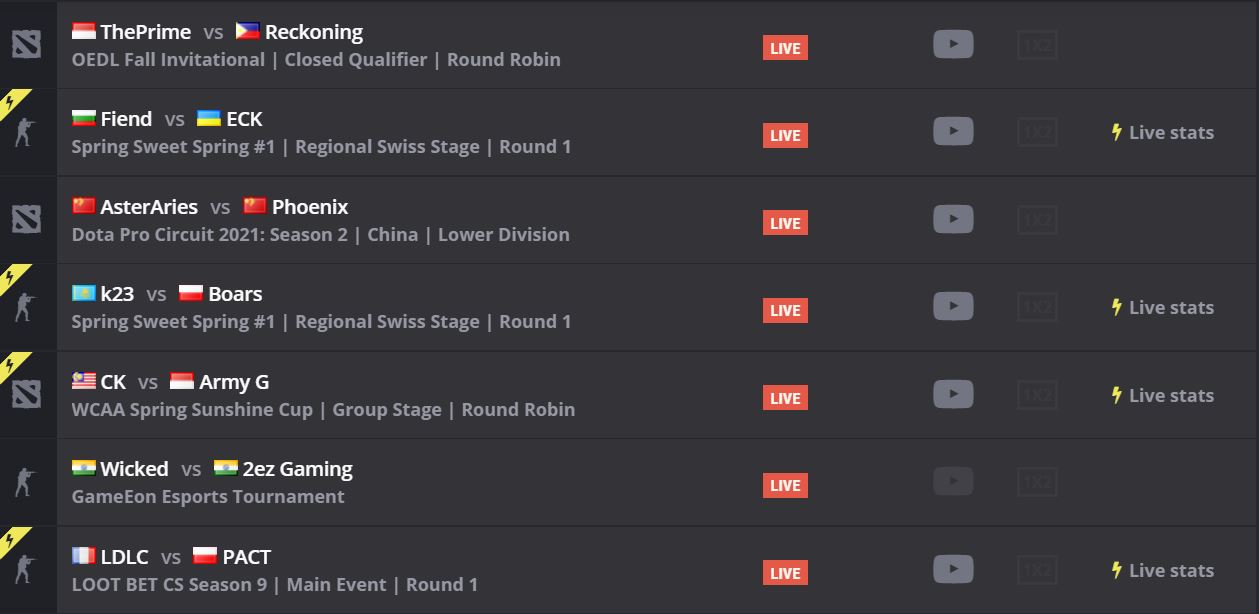Open the AsterAries vs Phoenix match title
The width and height of the screenshot is (1259, 614).
(210, 207)
